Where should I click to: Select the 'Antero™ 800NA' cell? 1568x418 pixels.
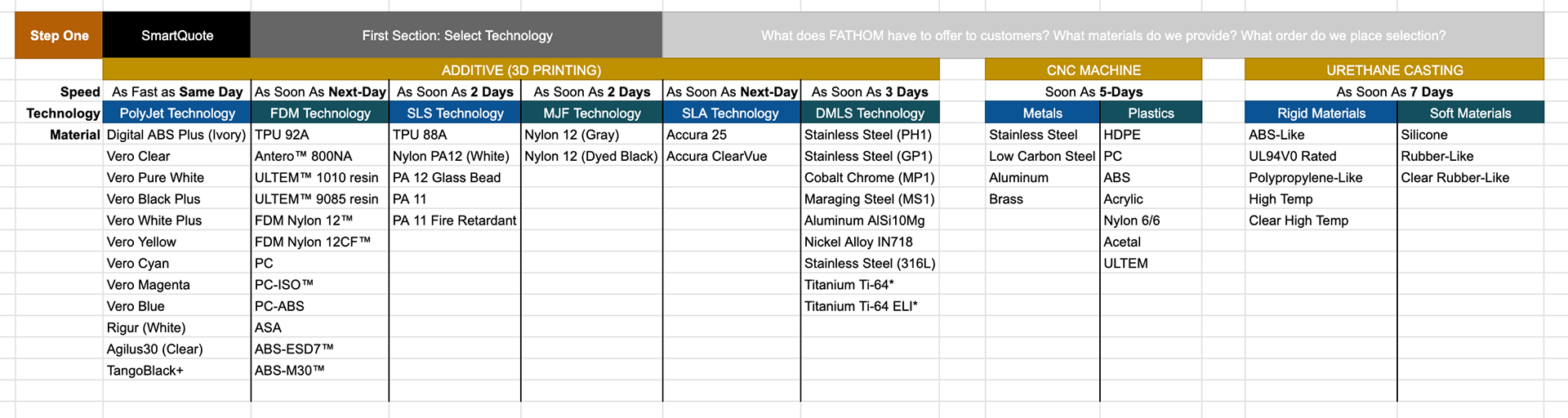click(x=320, y=155)
